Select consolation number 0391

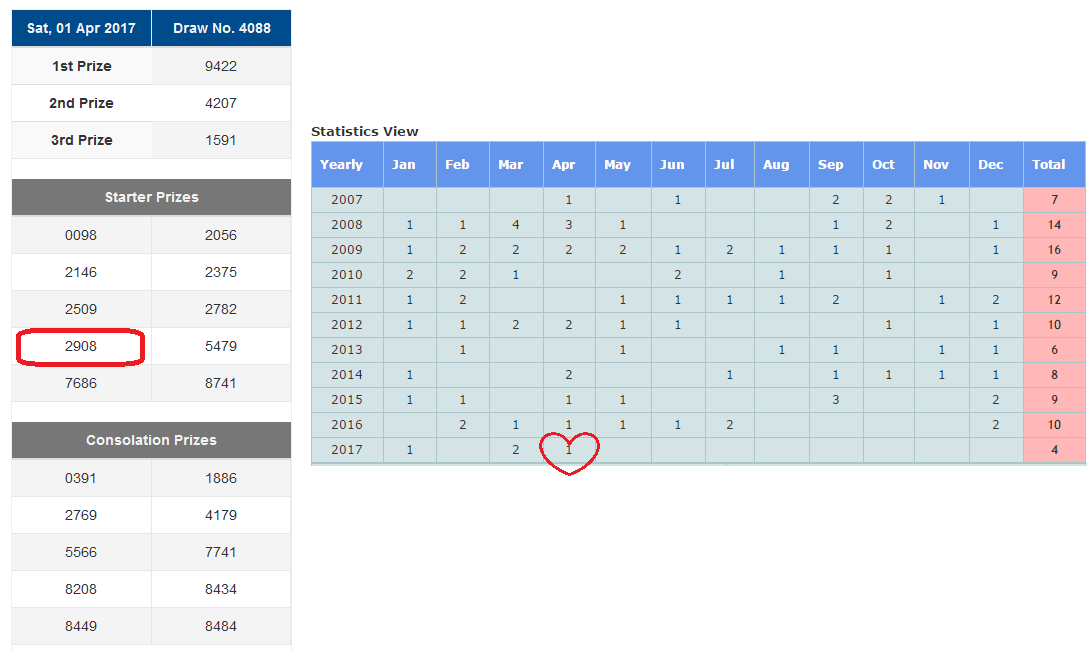[x=81, y=478]
